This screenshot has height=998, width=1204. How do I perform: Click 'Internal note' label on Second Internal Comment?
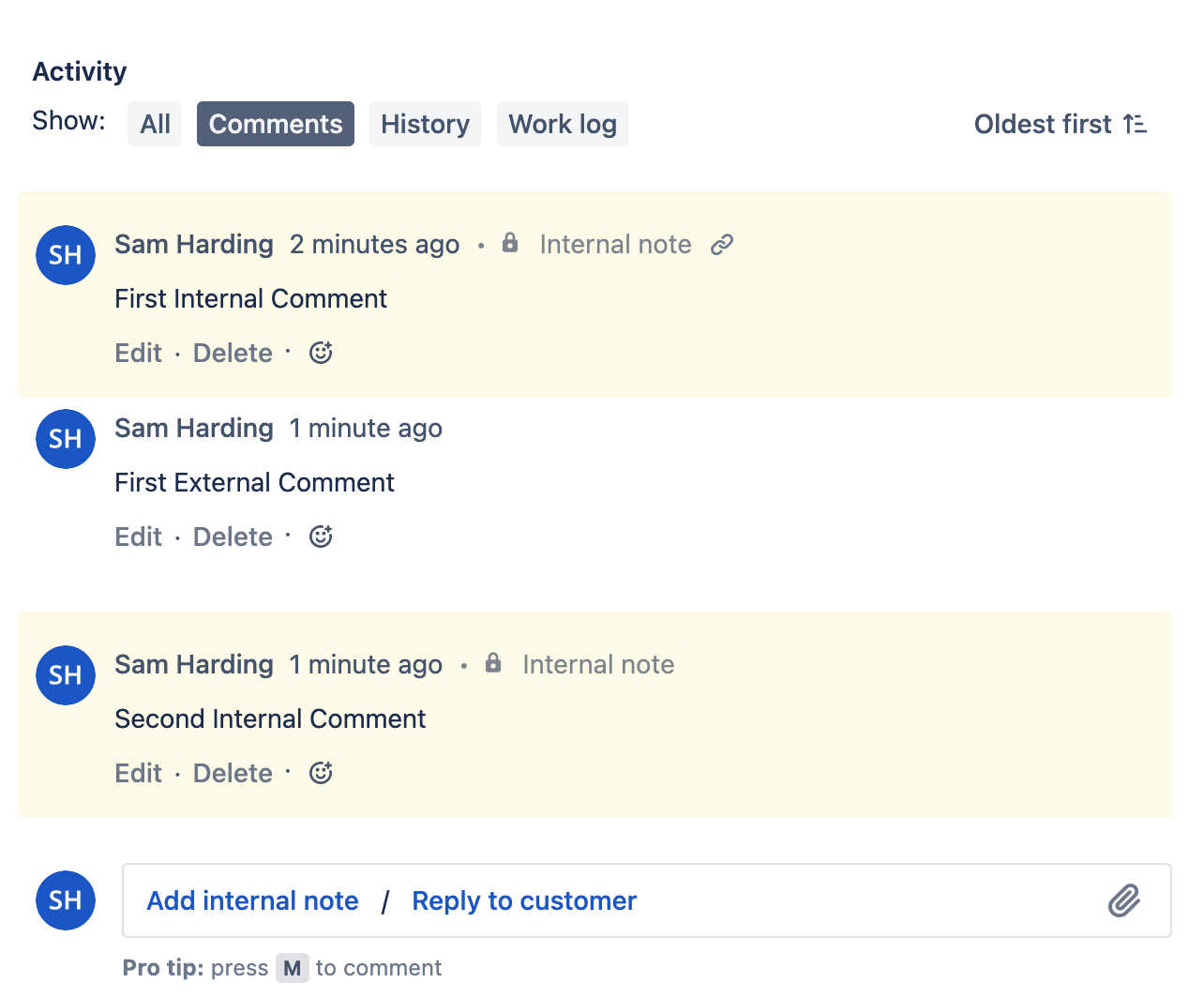pos(598,664)
